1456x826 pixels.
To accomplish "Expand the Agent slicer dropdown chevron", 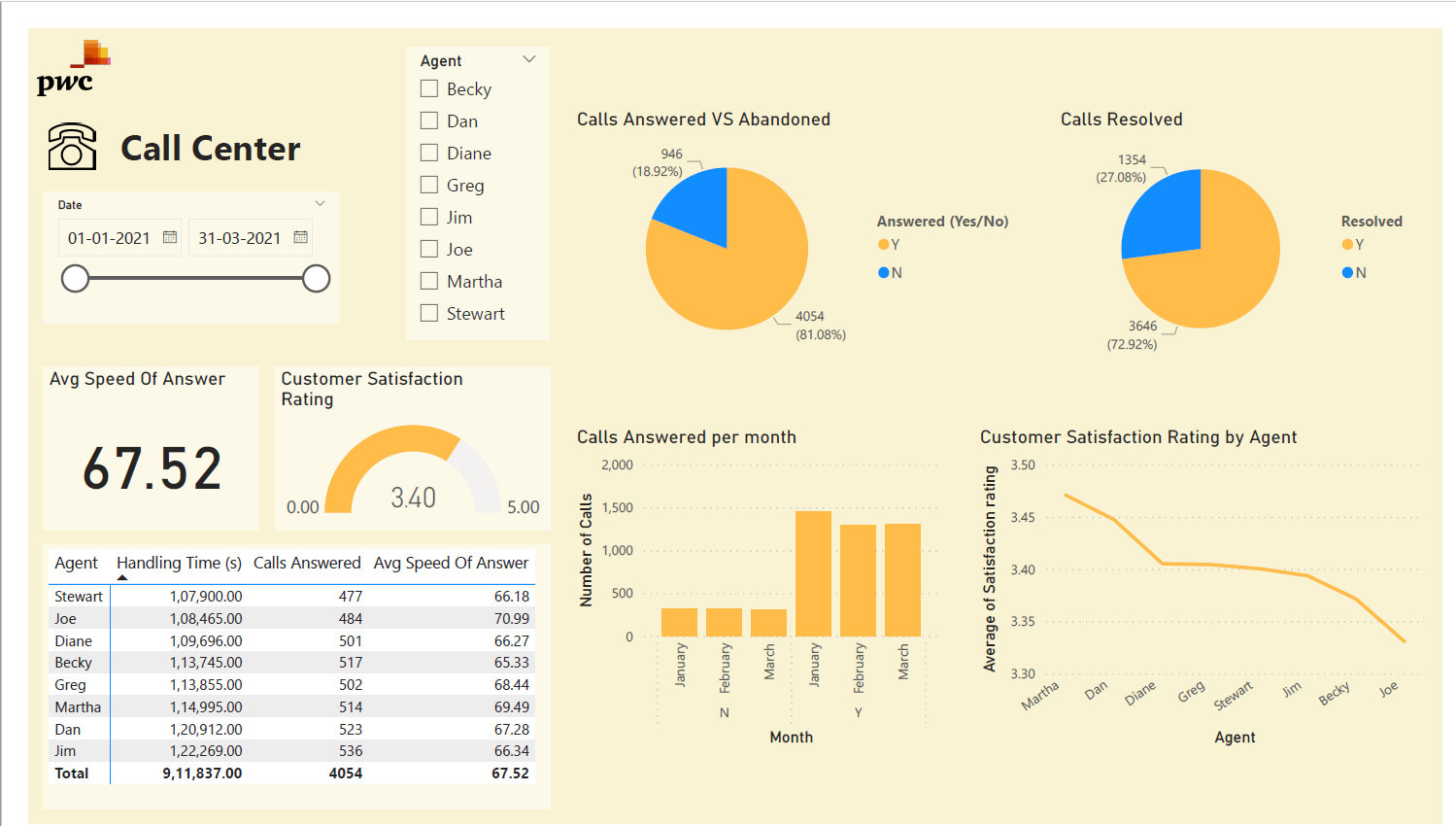I will pyautogui.click(x=529, y=58).
